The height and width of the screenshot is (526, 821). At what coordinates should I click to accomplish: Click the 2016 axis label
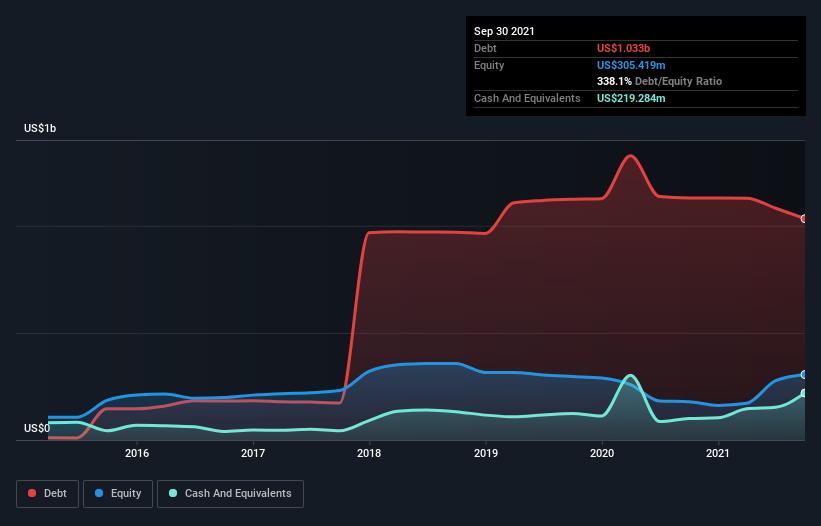pos(137,453)
